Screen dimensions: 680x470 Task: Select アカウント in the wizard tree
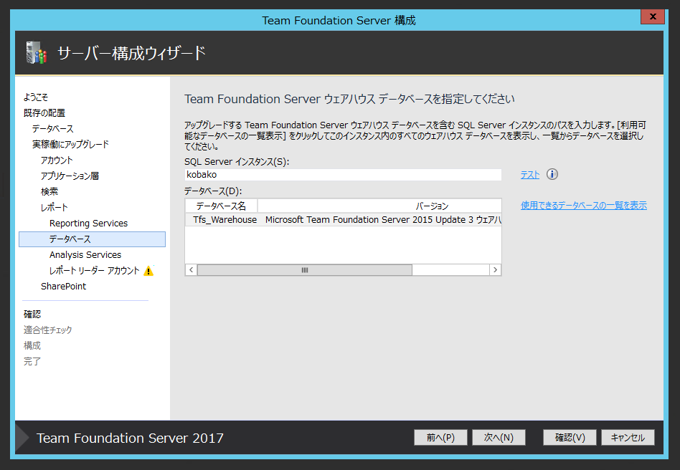click(56, 160)
